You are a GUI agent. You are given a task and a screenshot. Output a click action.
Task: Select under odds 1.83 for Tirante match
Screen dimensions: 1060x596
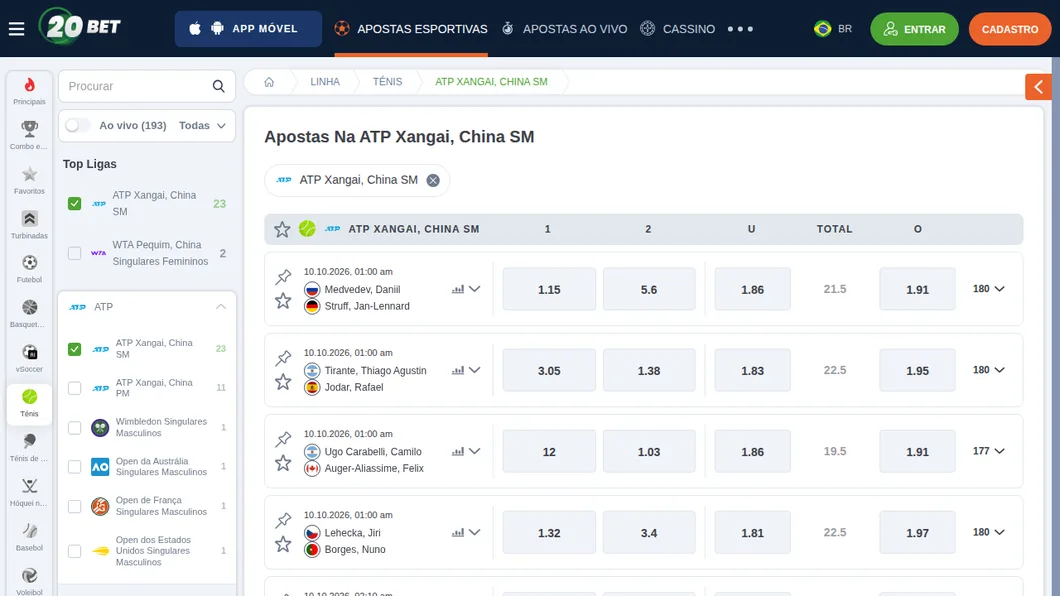coord(752,370)
